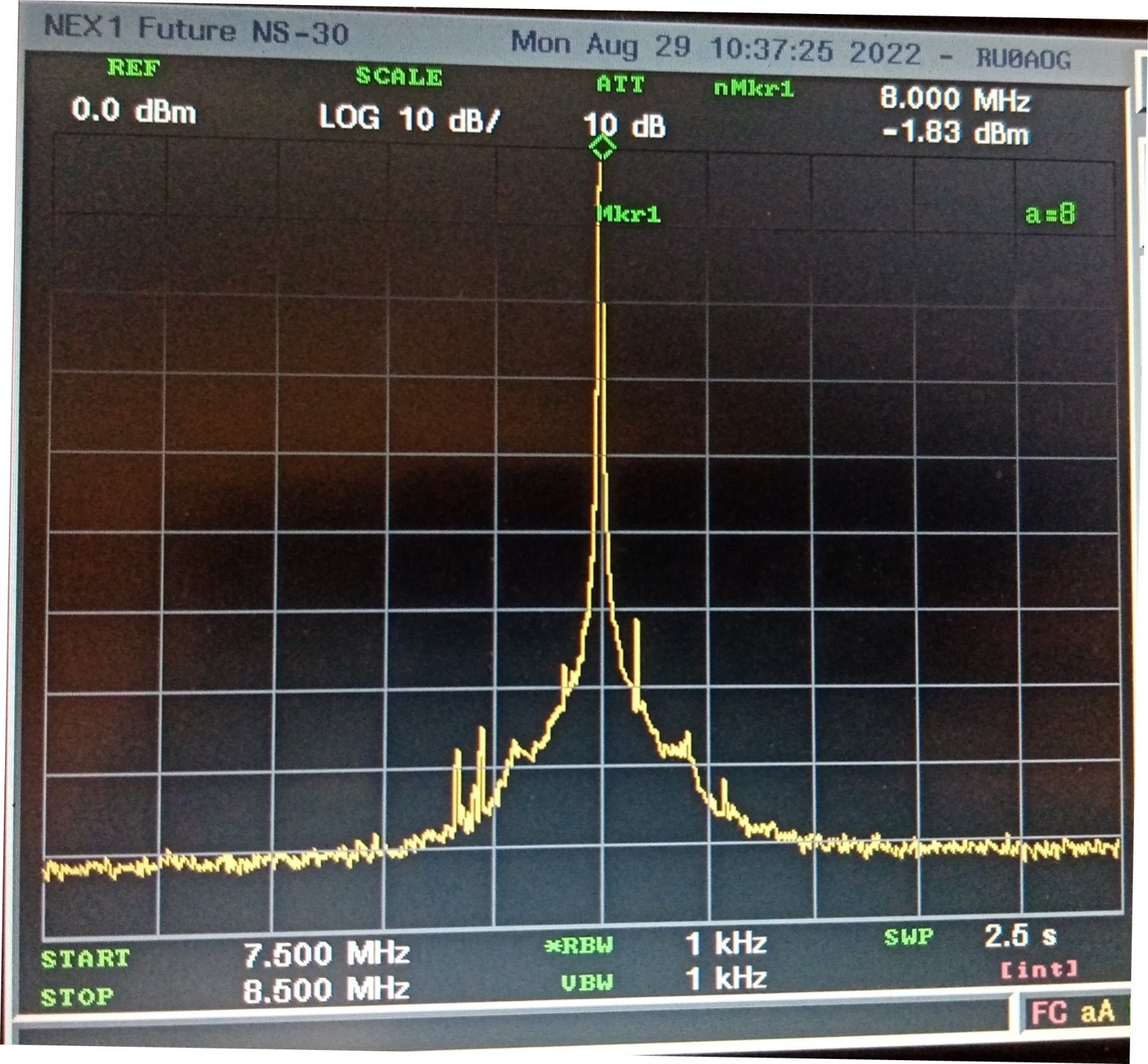Click the 10 dB attenuation value
The image size is (1148, 1064).
tap(624, 125)
